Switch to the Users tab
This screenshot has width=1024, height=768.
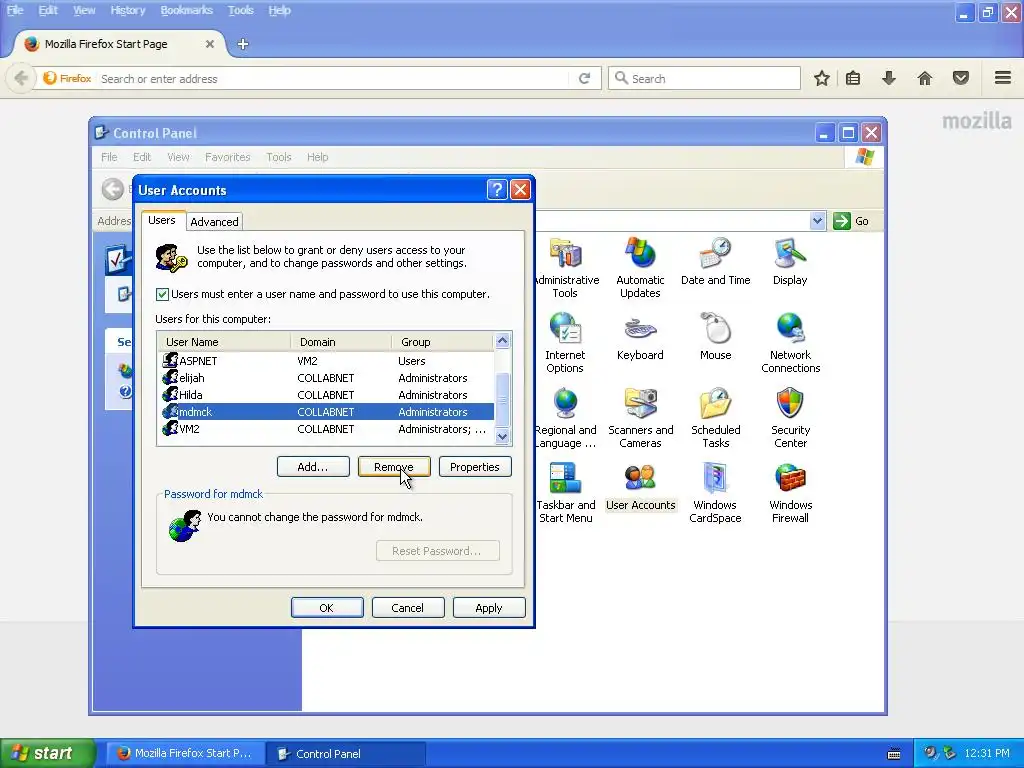click(x=161, y=220)
